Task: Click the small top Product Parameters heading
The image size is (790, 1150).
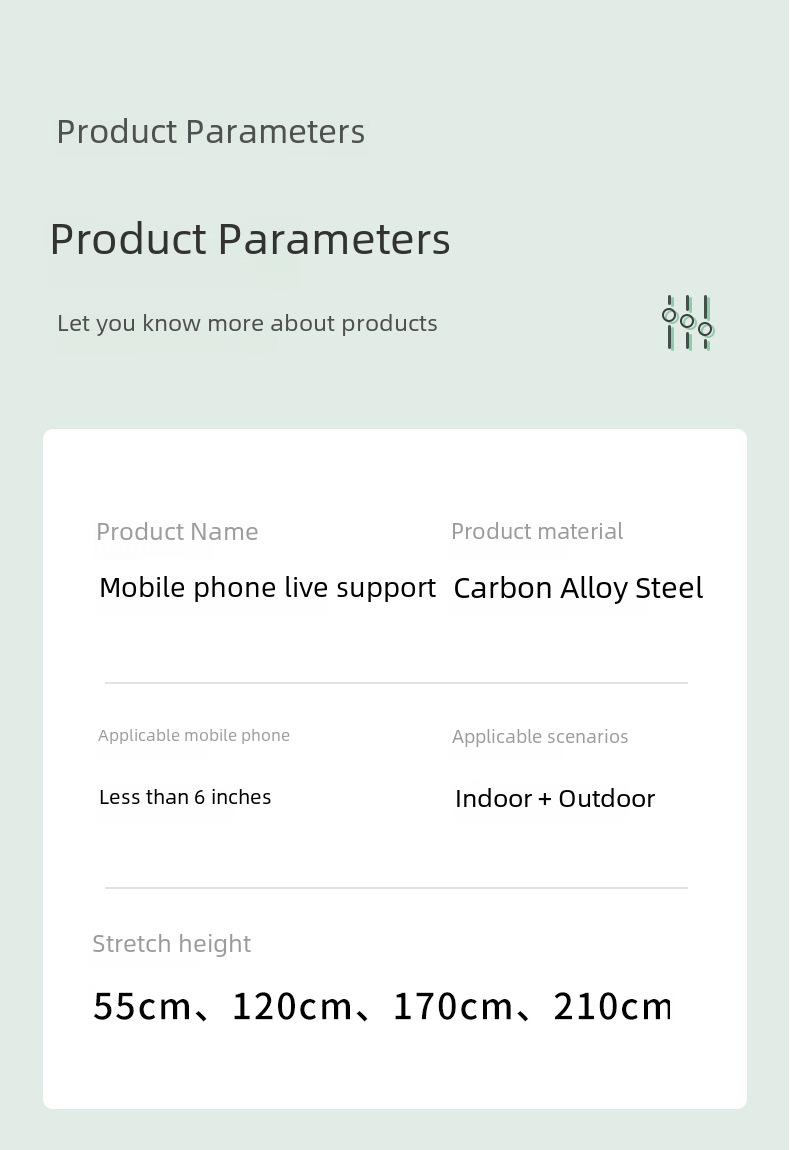Action: [211, 132]
